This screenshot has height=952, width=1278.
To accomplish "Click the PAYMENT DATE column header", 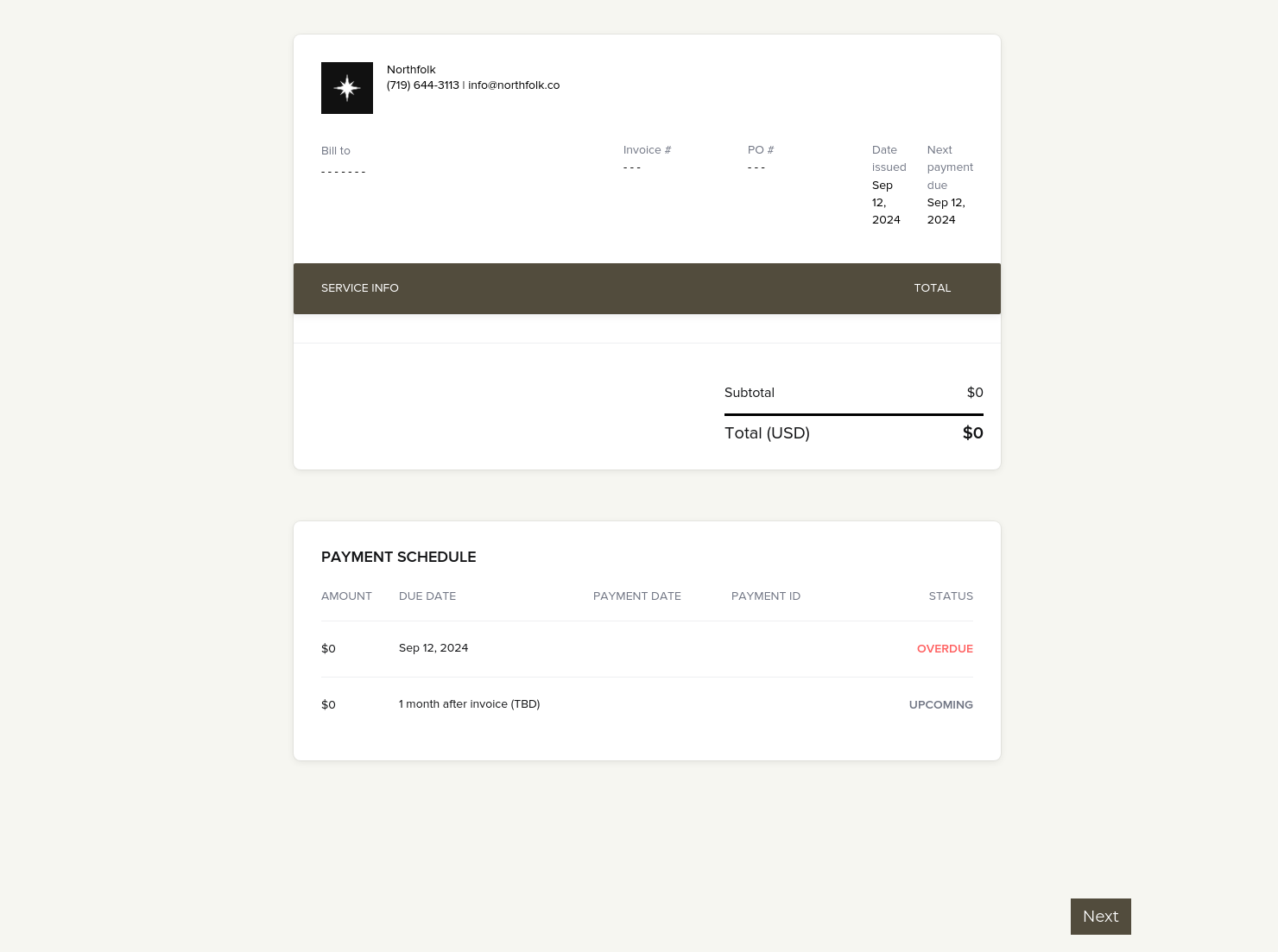I will pyautogui.click(x=637, y=596).
